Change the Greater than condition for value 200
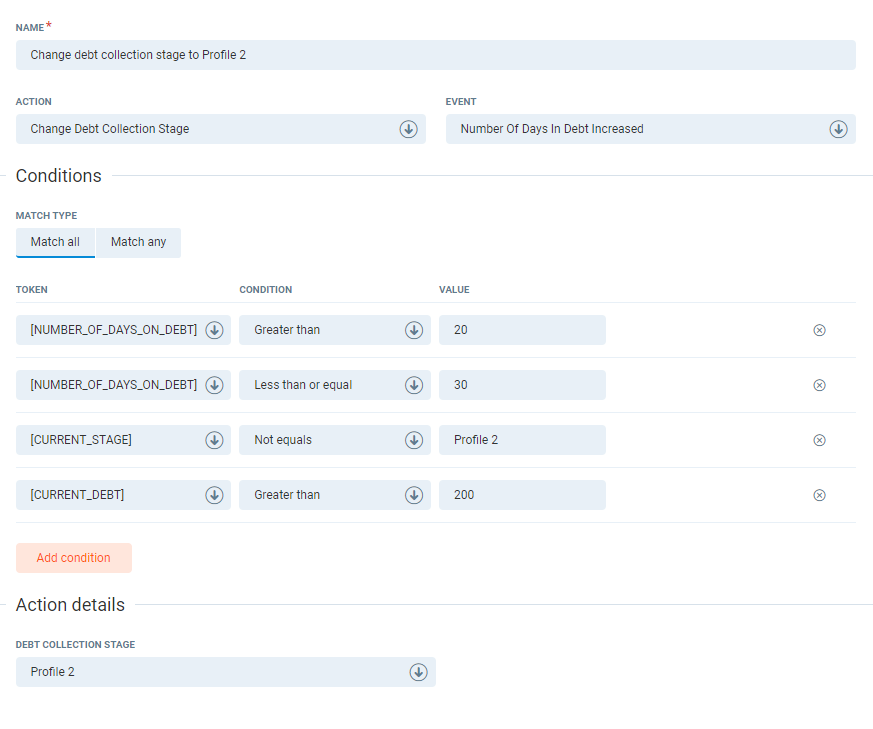Image resolution: width=873 pixels, height=729 pixels. coord(335,495)
